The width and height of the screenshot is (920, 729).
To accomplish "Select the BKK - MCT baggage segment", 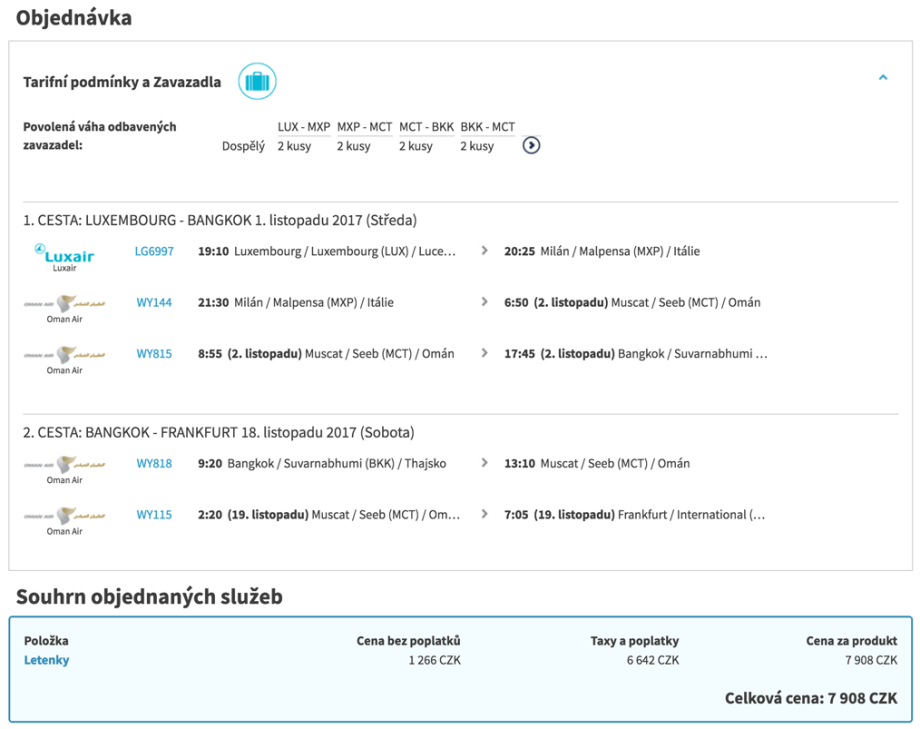I will pos(487,127).
